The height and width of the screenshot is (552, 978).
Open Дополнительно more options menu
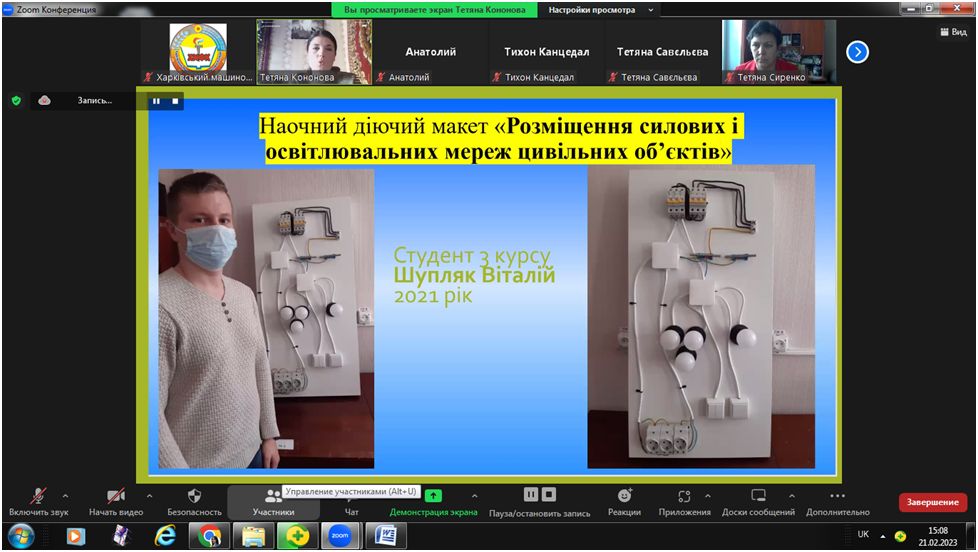[838, 501]
